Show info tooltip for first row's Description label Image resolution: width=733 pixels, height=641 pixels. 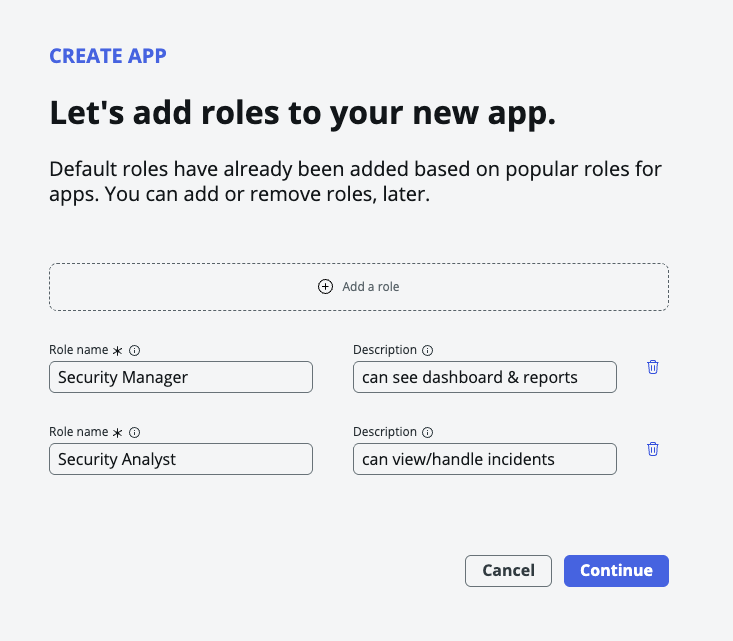427,351
